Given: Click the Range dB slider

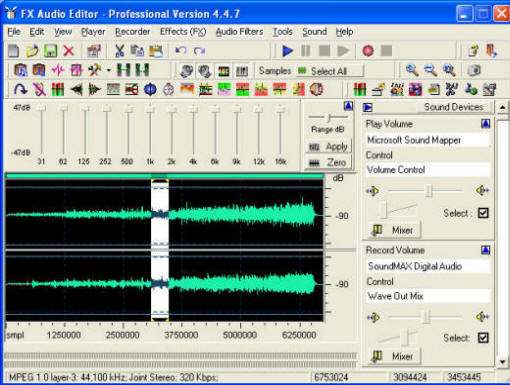Looking at the screenshot, I should 328,117.
